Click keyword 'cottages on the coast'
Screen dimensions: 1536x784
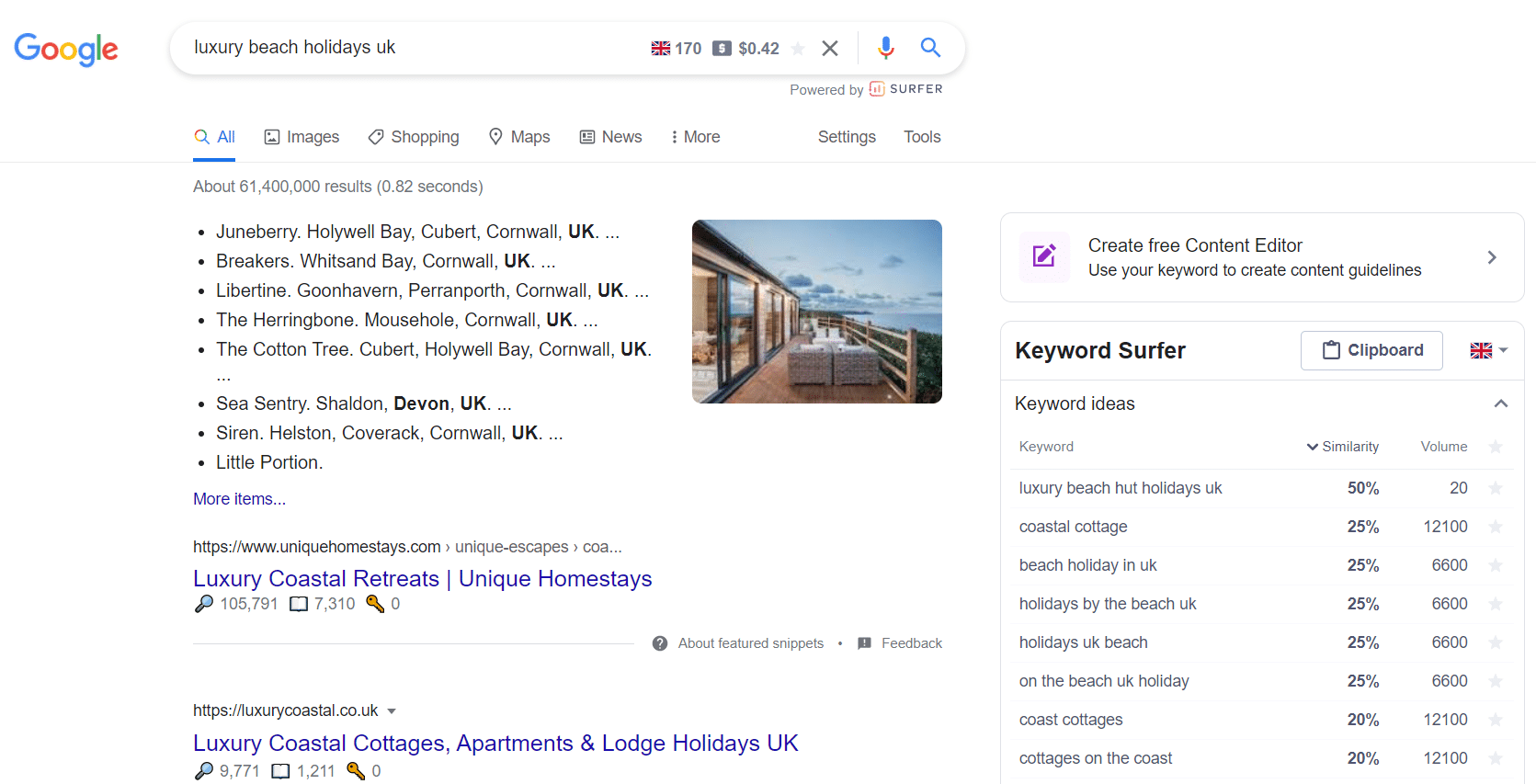(x=1096, y=758)
